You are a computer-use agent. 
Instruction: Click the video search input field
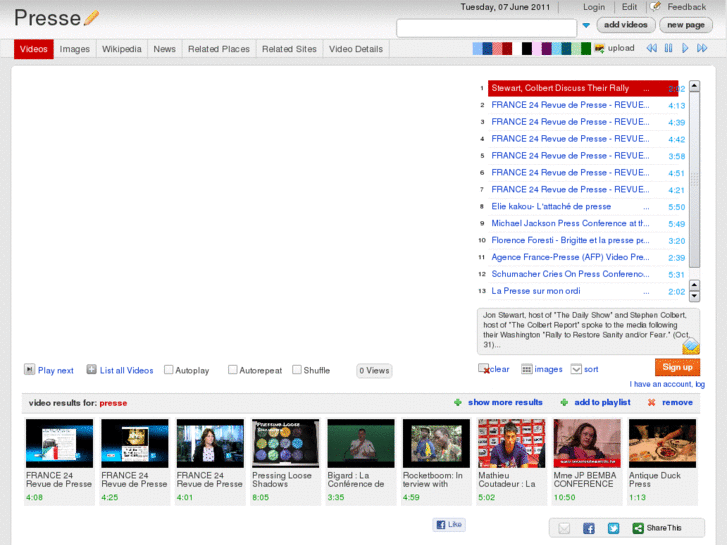click(x=486, y=27)
